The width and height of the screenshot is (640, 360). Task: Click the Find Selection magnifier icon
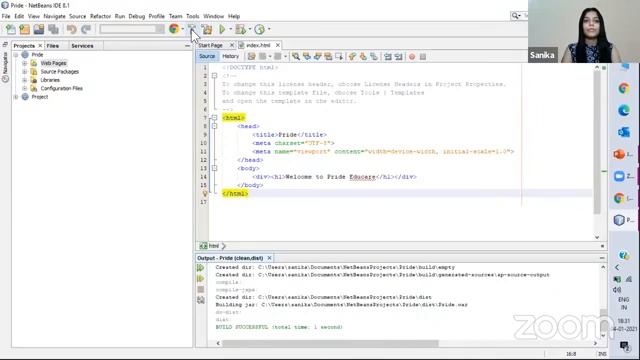(x=296, y=56)
